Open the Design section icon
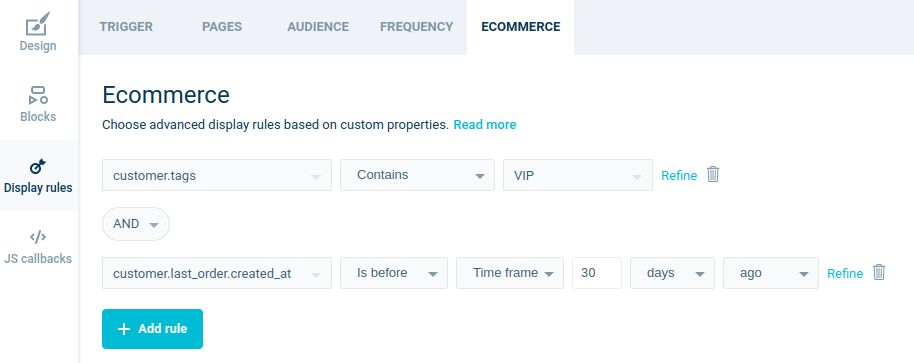This screenshot has height=363, width=914. coord(38,23)
